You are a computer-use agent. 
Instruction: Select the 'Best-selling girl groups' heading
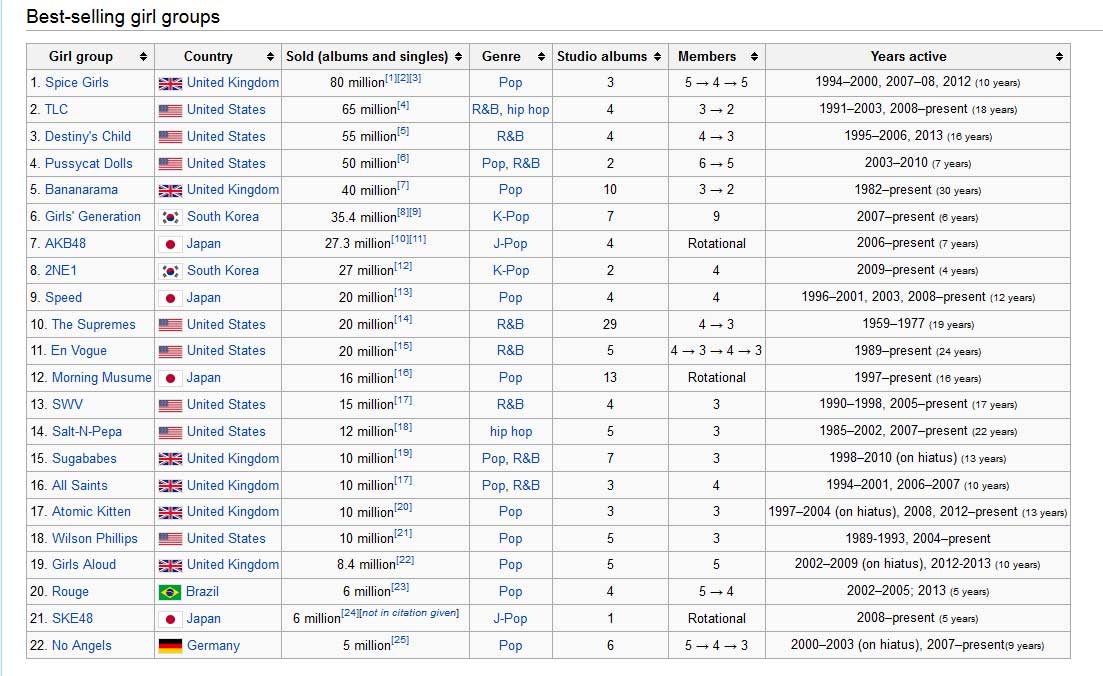123,16
